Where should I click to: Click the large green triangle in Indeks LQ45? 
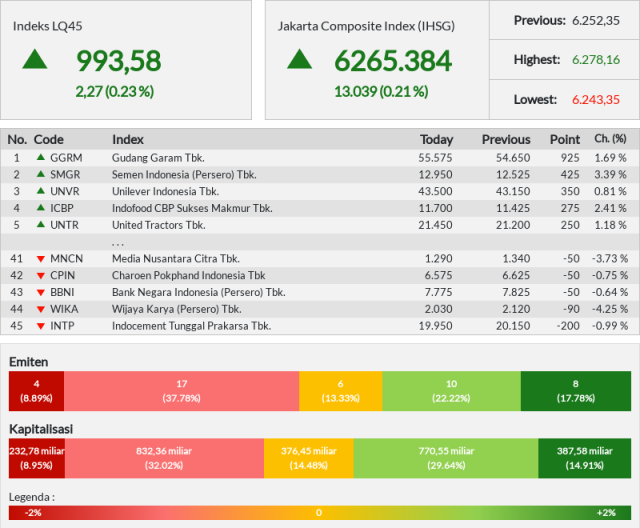pyautogui.click(x=35, y=59)
